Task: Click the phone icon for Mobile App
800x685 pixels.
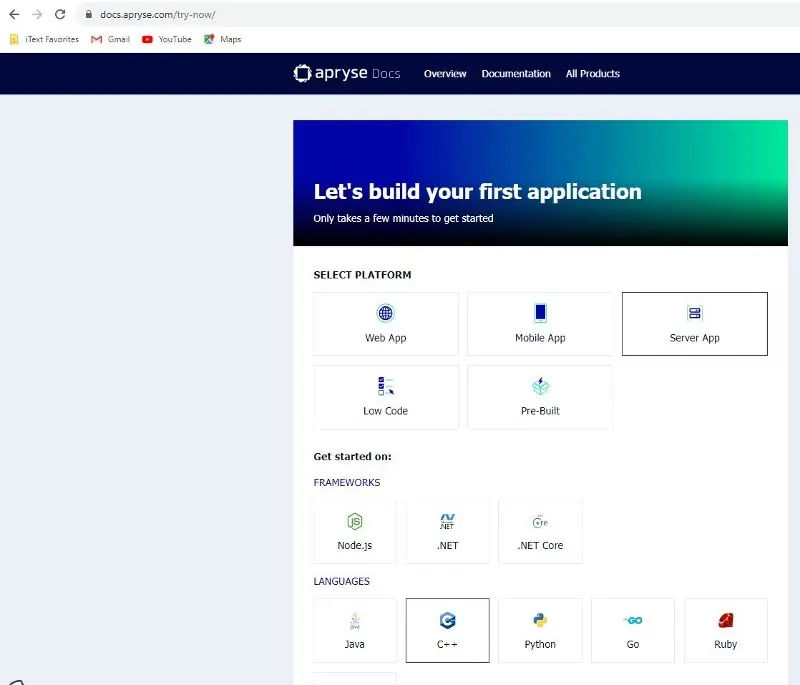Action: 540,313
